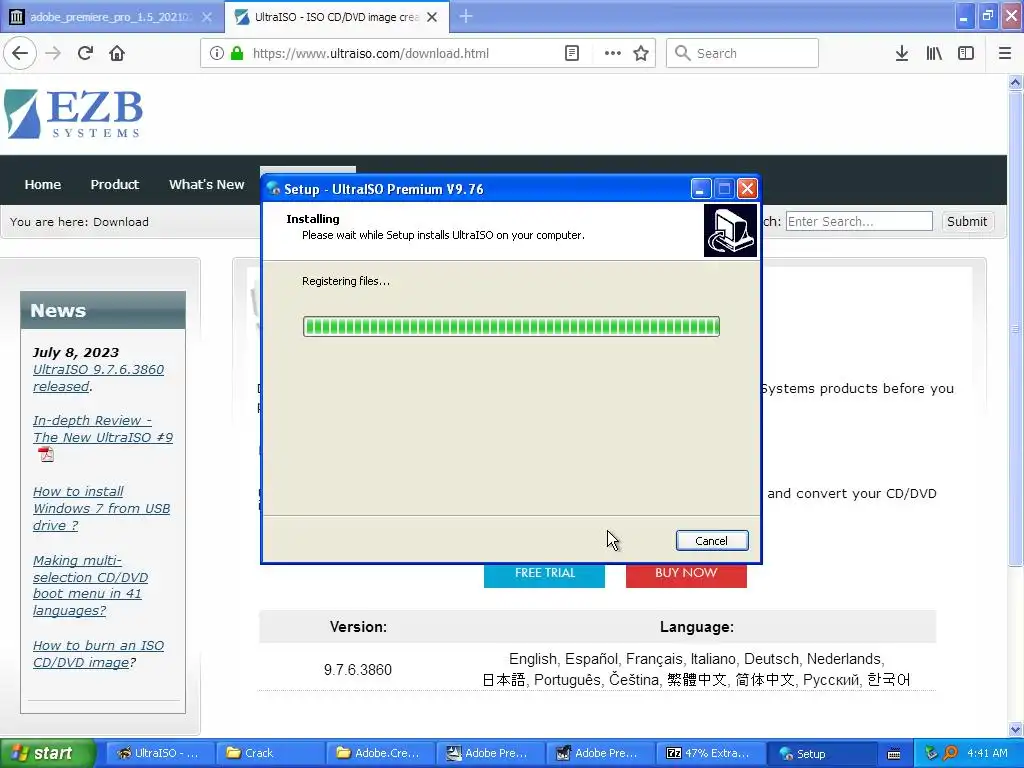Image resolution: width=1024 pixels, height=768 pixels.
Task: Click the on-screen keyboard tray icon
Action: (894, 754)
